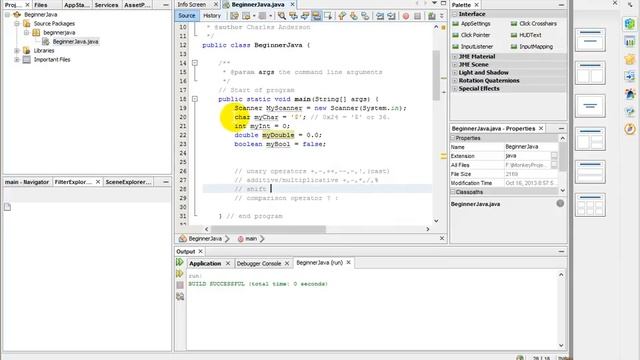Collapse Interface palette category
Image resolution: width=640 pixels, height=360 pixels.
pyautogui.click(x=455, y=14)
